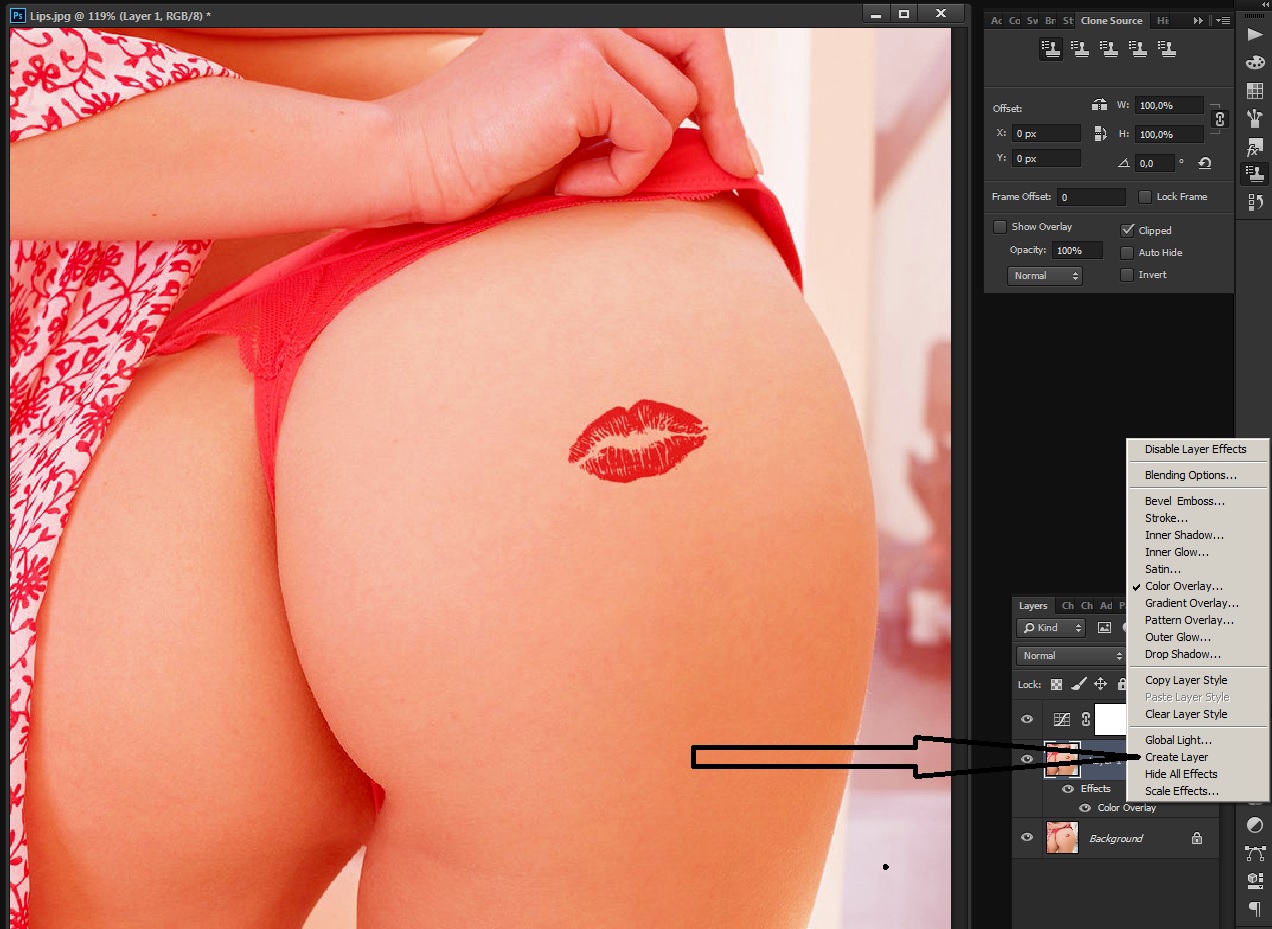
Task: Open the Color palette panel icon
Action: (1254, 63)
